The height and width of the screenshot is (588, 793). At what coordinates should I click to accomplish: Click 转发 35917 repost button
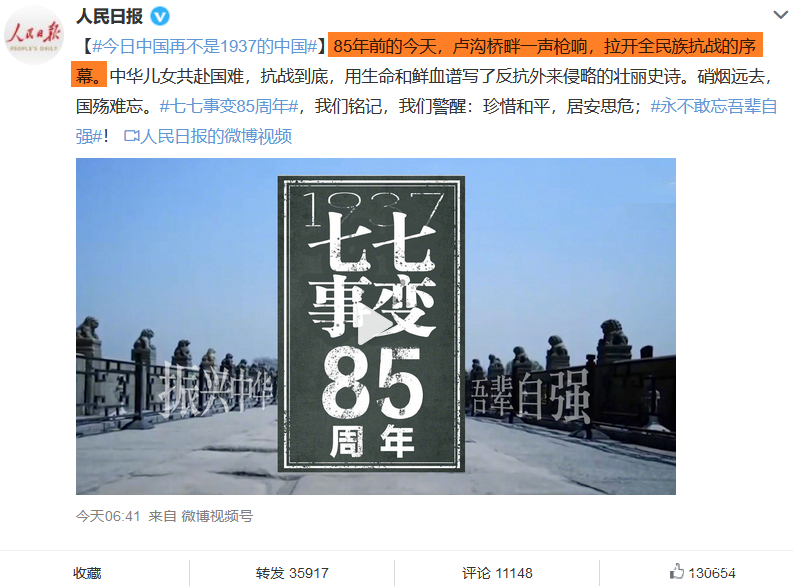click(292, 573)
